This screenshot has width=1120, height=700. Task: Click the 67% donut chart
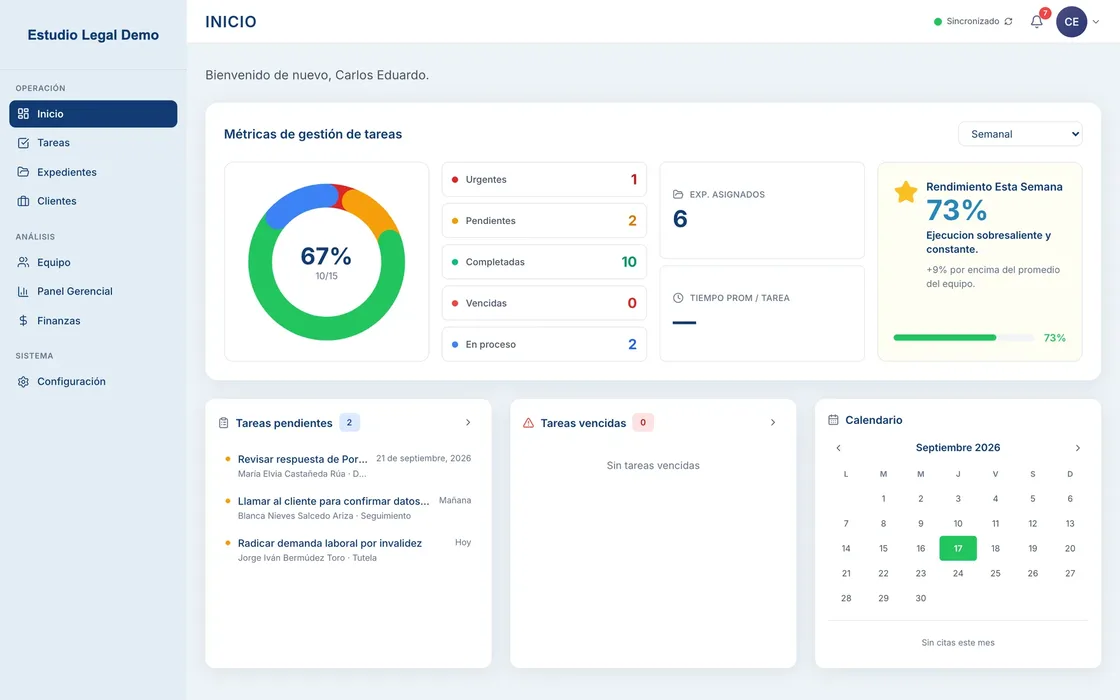[326, 262]
